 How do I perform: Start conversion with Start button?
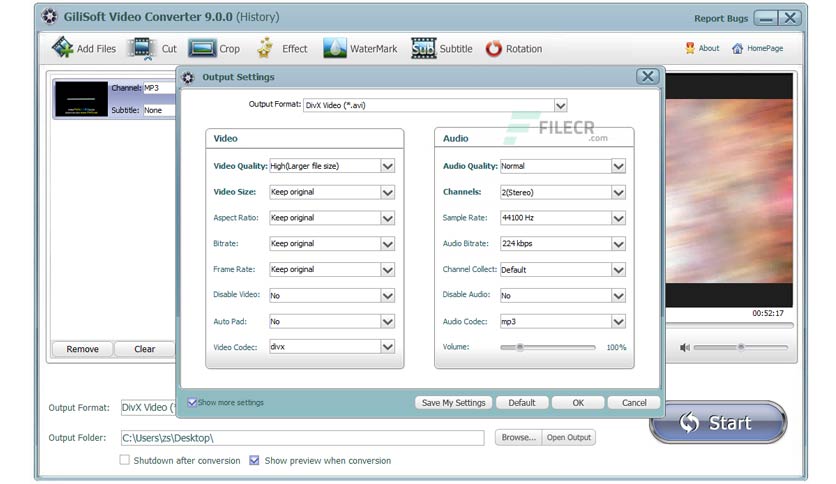[x=718, y=422]
